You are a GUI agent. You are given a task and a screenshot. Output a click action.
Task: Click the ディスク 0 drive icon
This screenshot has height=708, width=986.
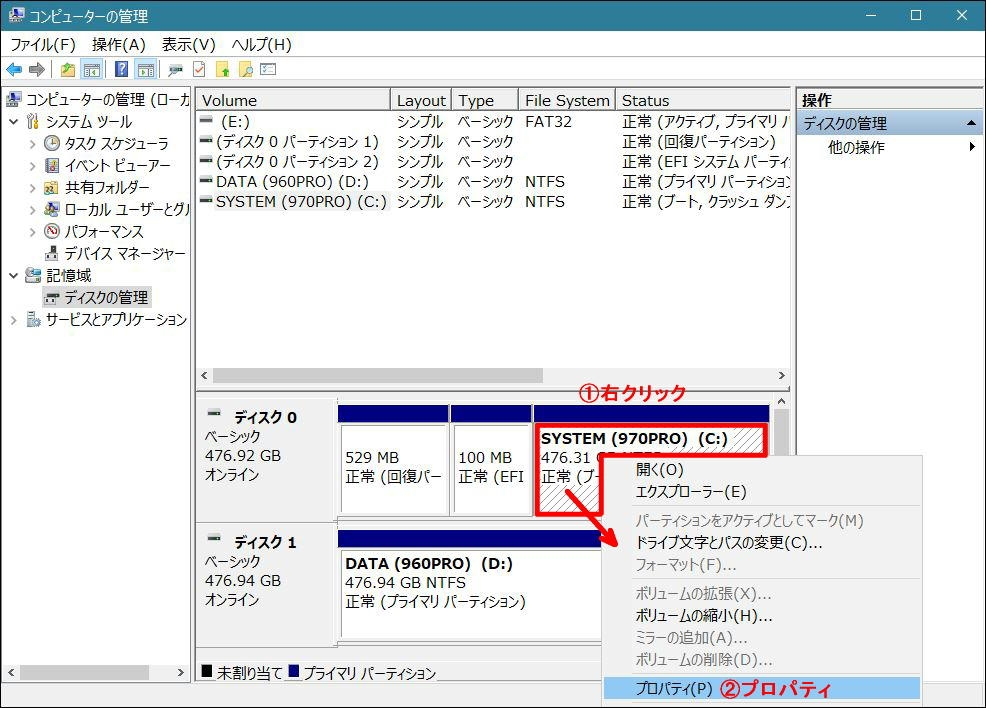214,414
